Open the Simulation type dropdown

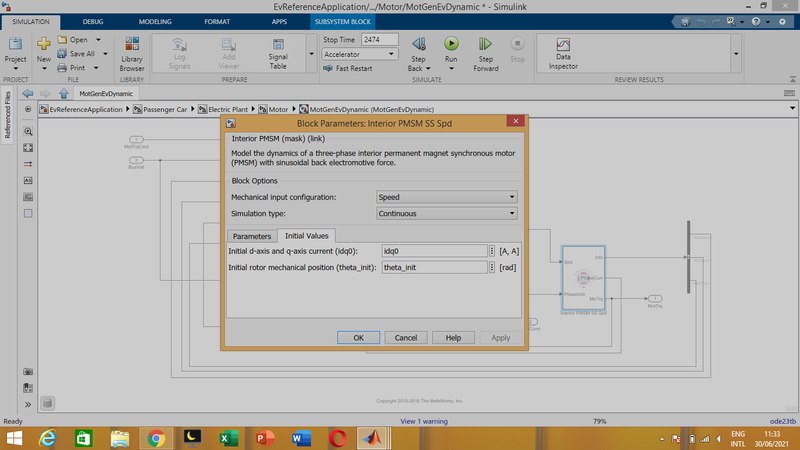click(x=446, y=213)
